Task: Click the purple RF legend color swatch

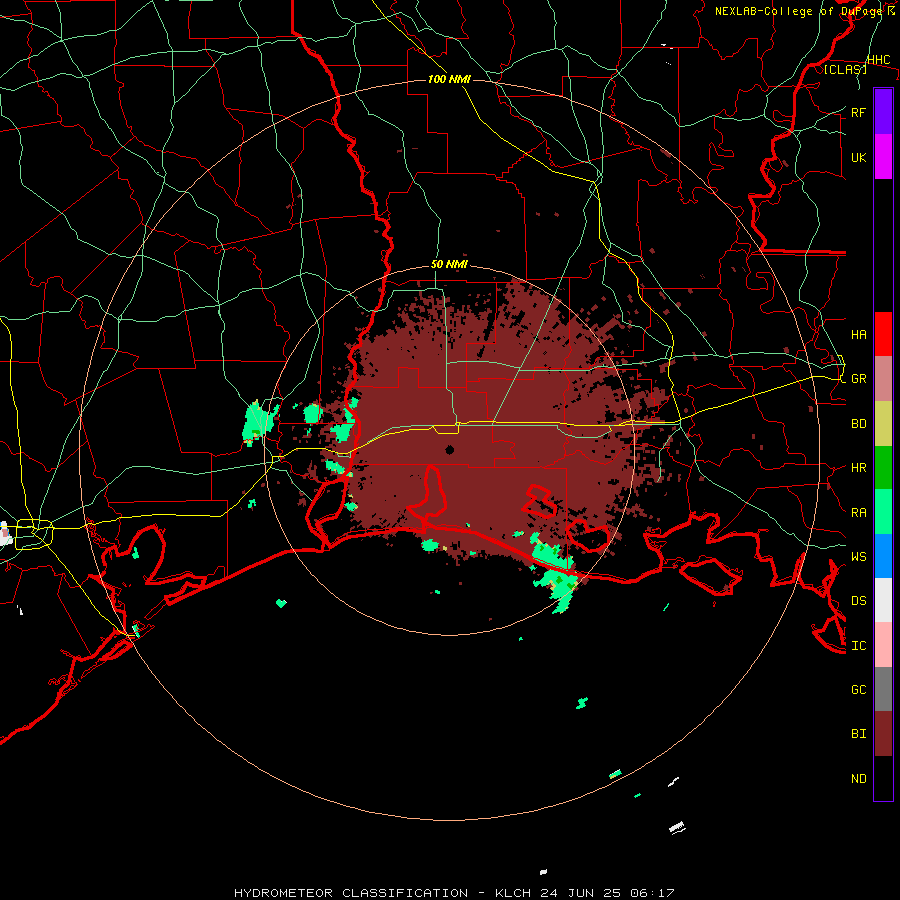Action: (883, 112)
